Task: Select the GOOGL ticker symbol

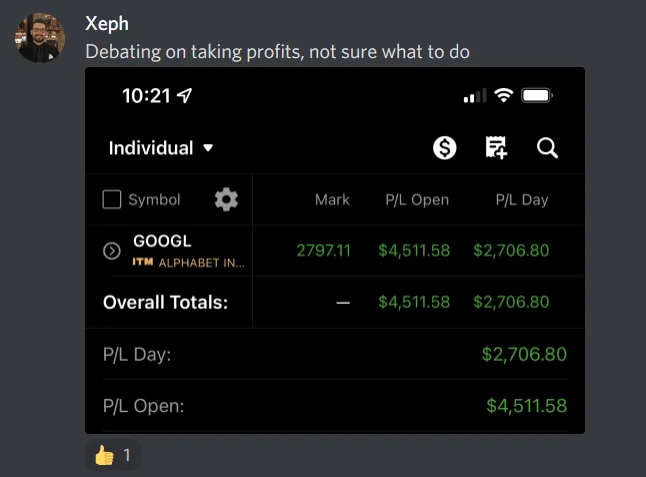Action: [162, 241]
